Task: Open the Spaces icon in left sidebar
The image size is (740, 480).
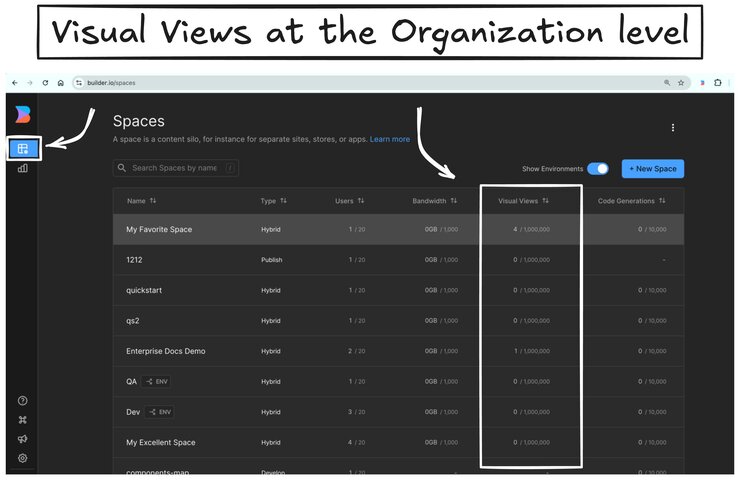Action: [23, 149]
